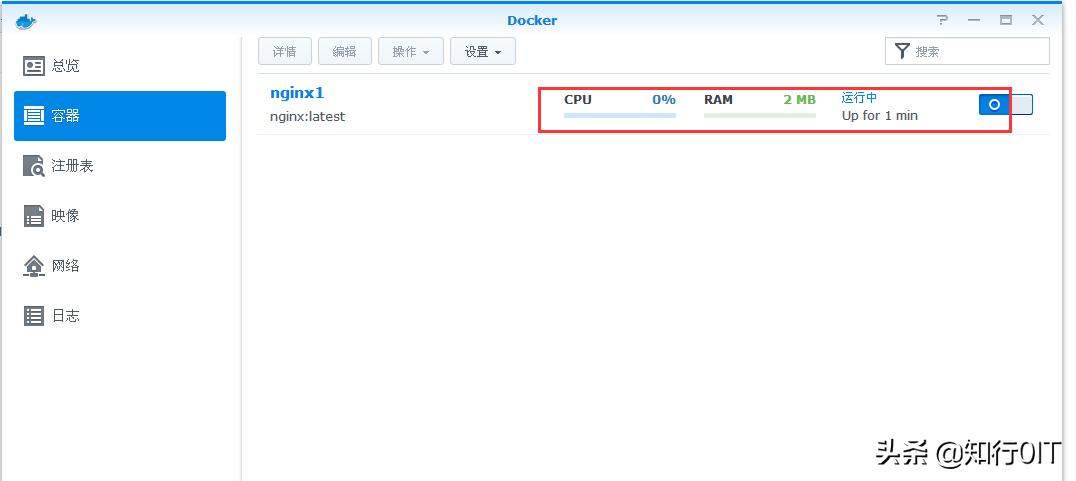Click the 运行中 running status text

[859, 98]
